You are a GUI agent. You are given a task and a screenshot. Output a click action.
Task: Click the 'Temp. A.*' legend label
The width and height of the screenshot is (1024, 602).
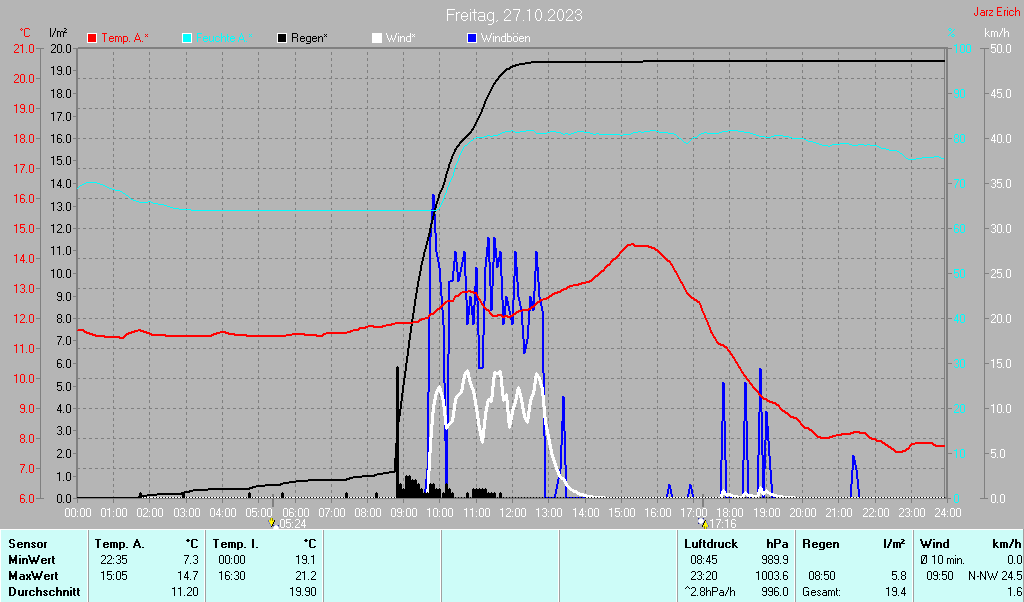click(125, 39)
